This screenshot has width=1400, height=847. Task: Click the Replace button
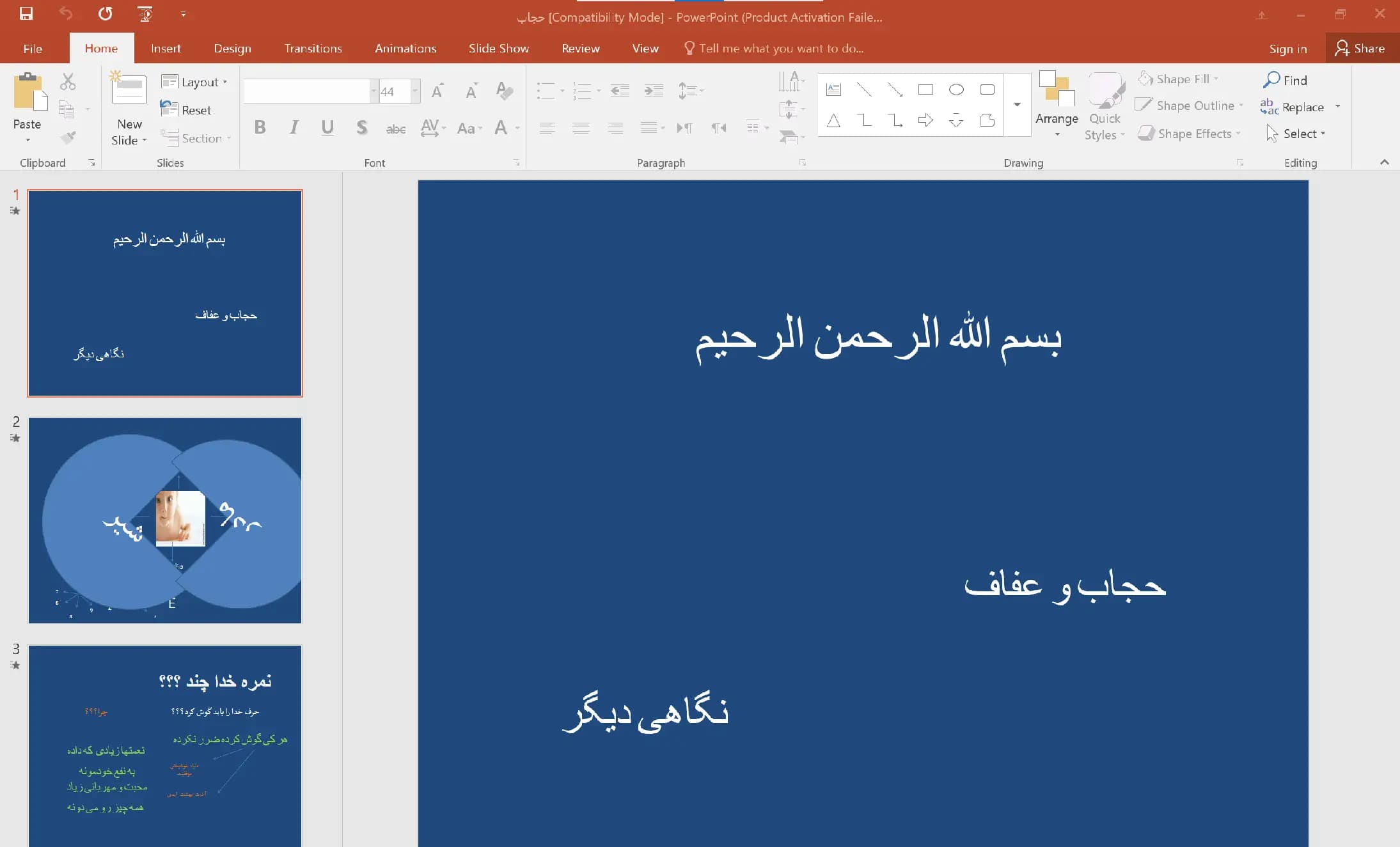click(x=1292, y=107)
